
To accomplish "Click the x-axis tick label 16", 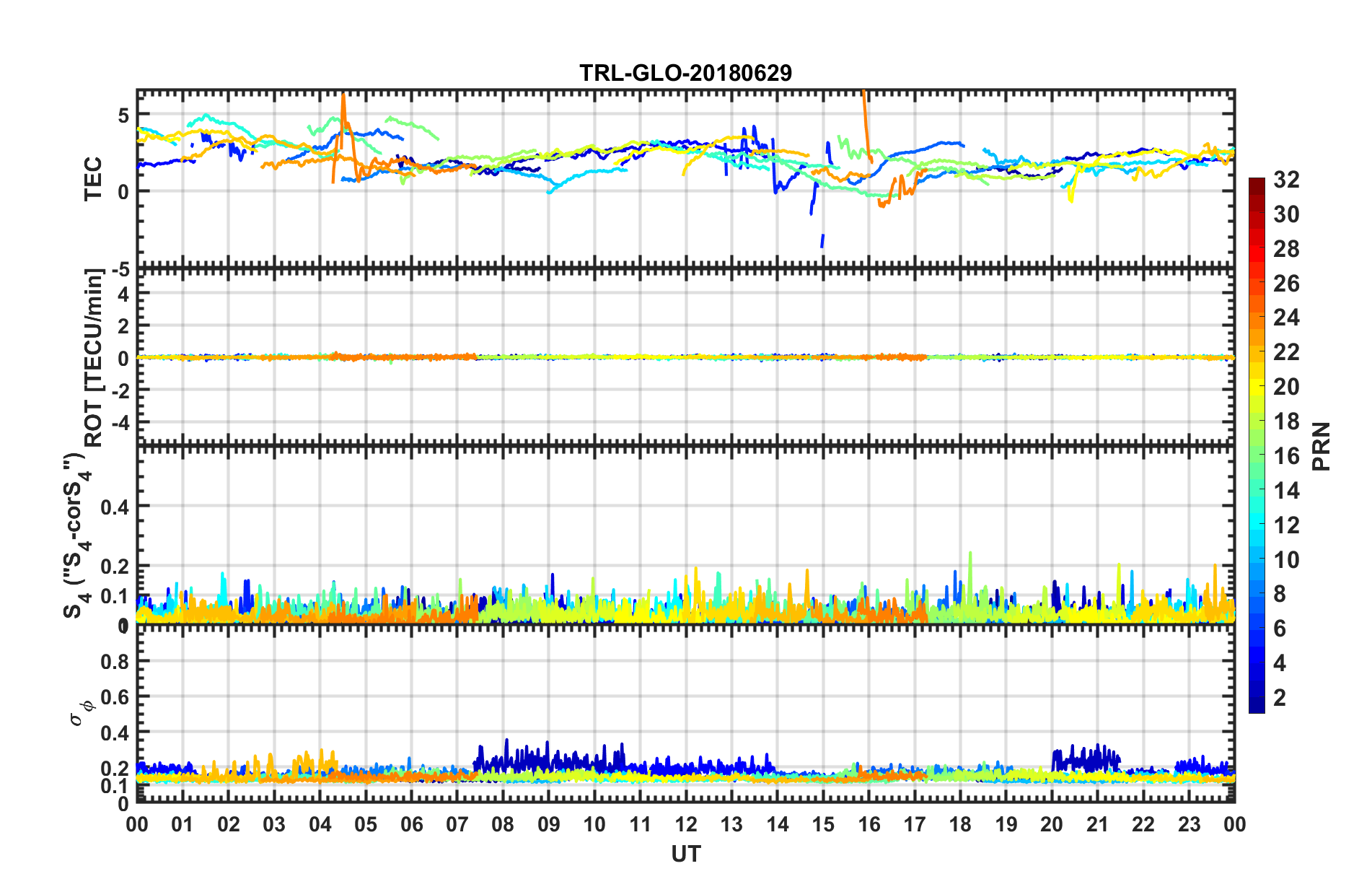I will tap(869, 824).
